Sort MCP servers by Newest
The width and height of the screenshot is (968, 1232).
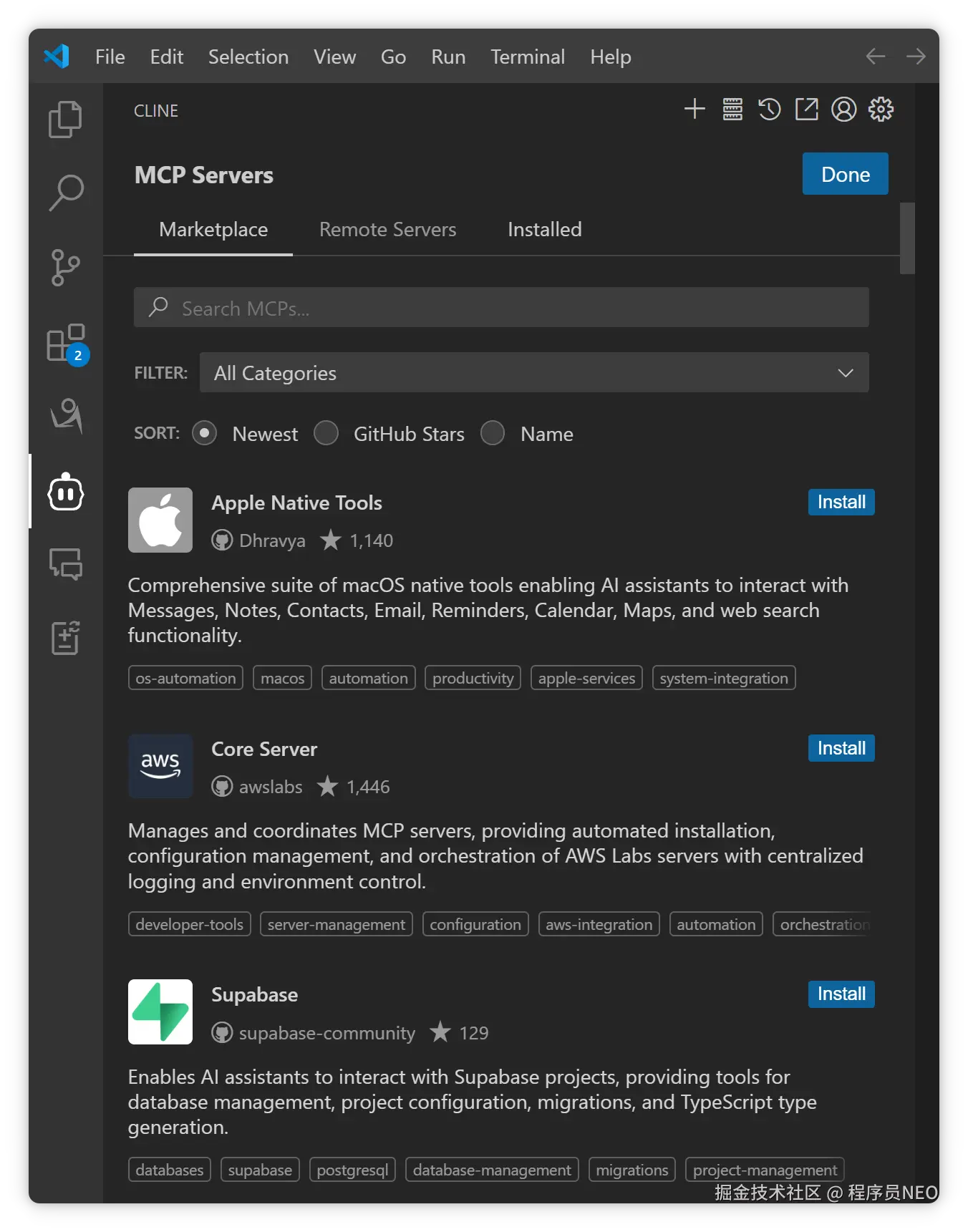coord(205,433)
